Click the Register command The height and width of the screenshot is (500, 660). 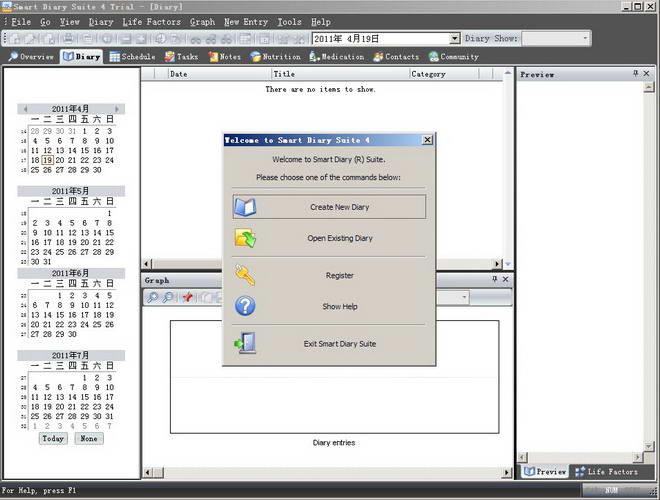[329, 275]
